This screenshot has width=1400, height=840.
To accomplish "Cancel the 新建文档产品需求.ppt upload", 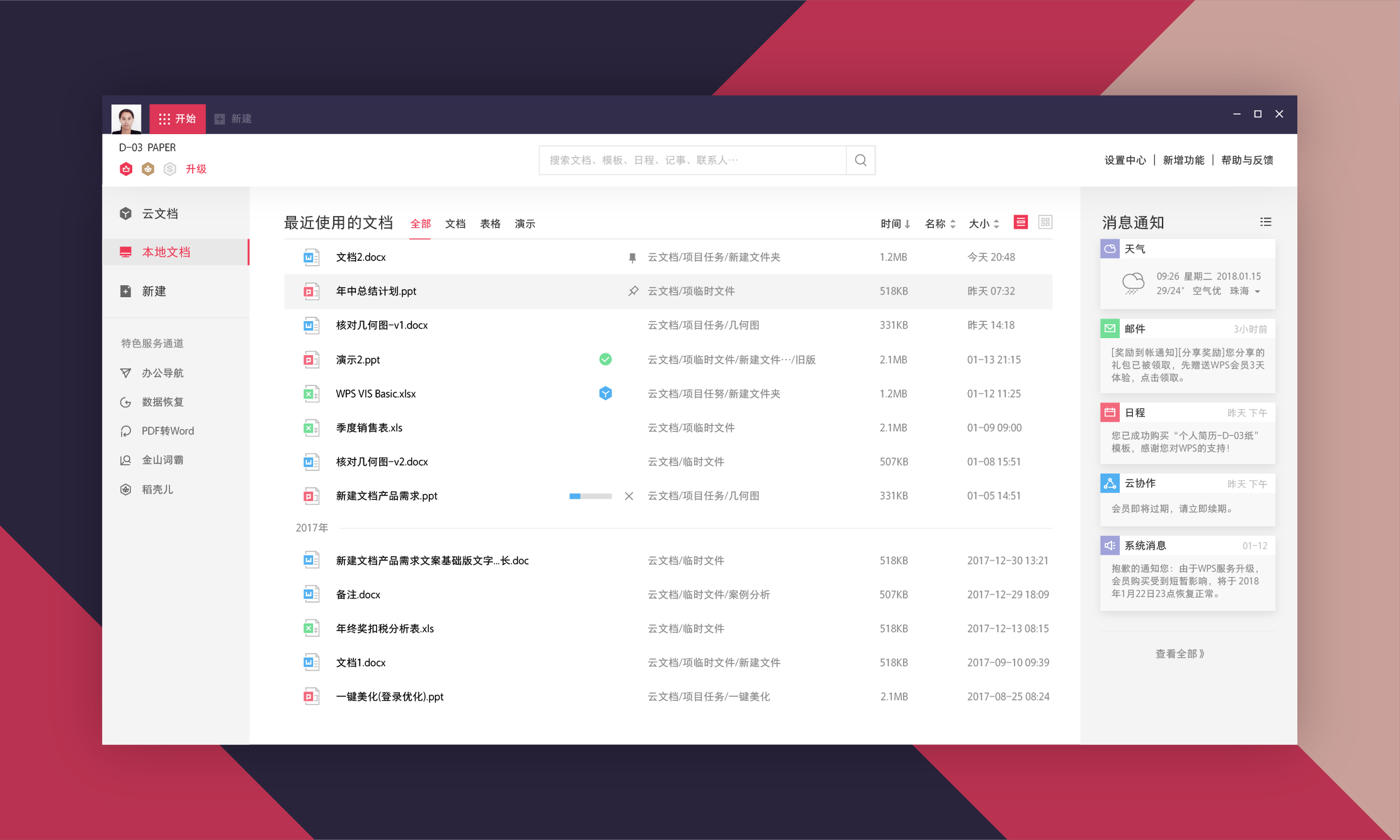I will [x=629, y=496].
